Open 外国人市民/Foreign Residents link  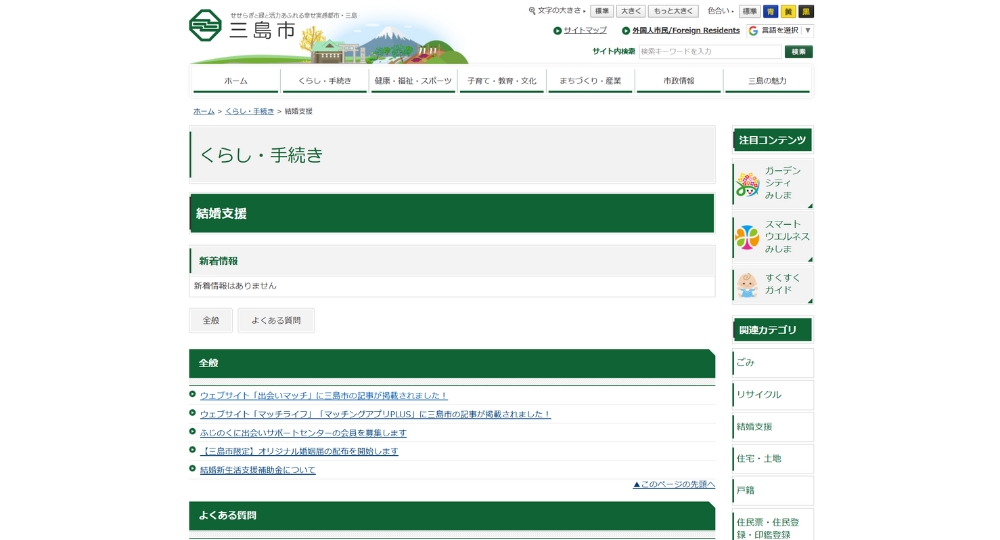coord(686,31)
